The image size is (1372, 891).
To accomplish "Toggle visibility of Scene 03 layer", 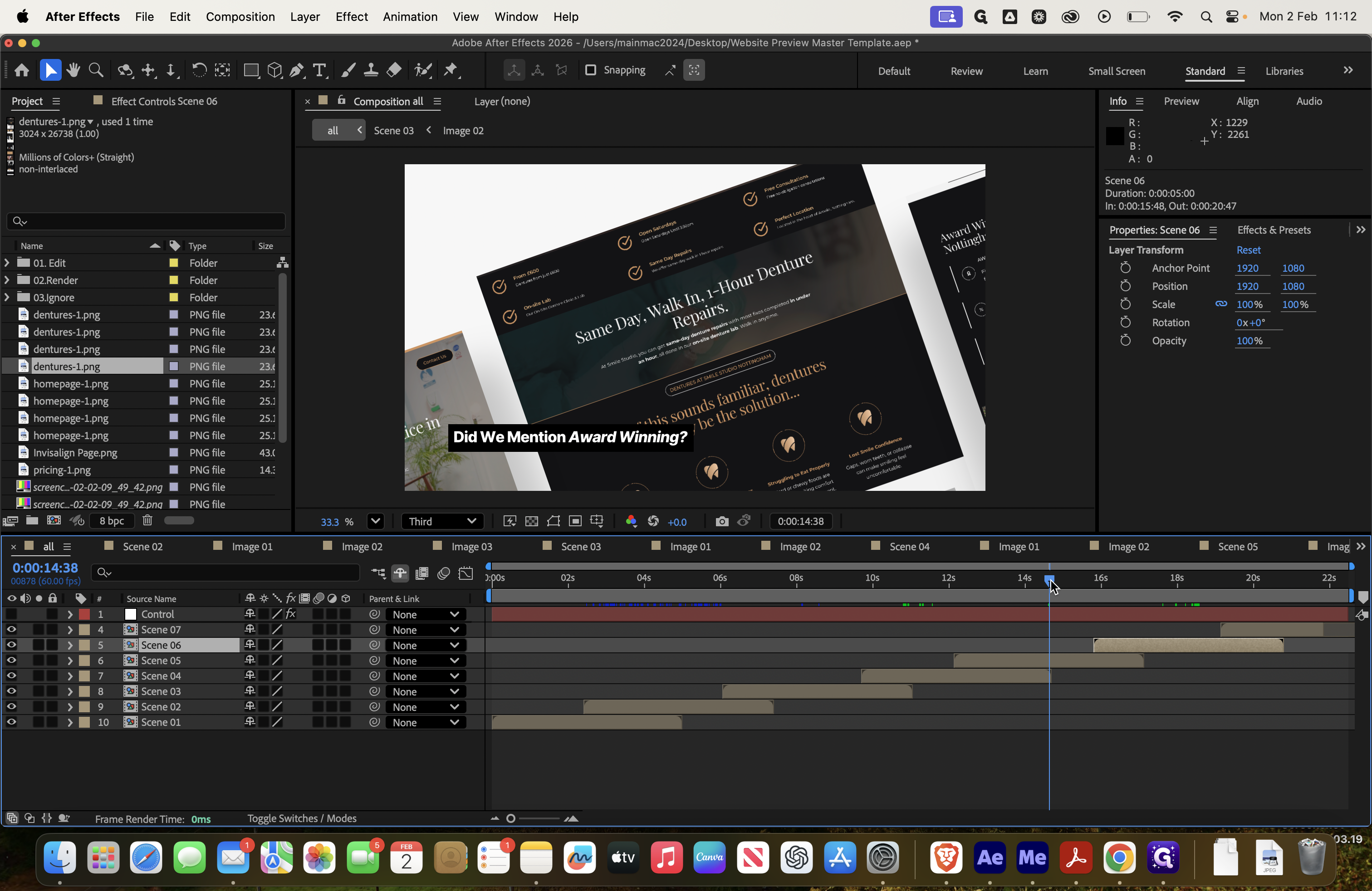I will click(x=11, y=691).
